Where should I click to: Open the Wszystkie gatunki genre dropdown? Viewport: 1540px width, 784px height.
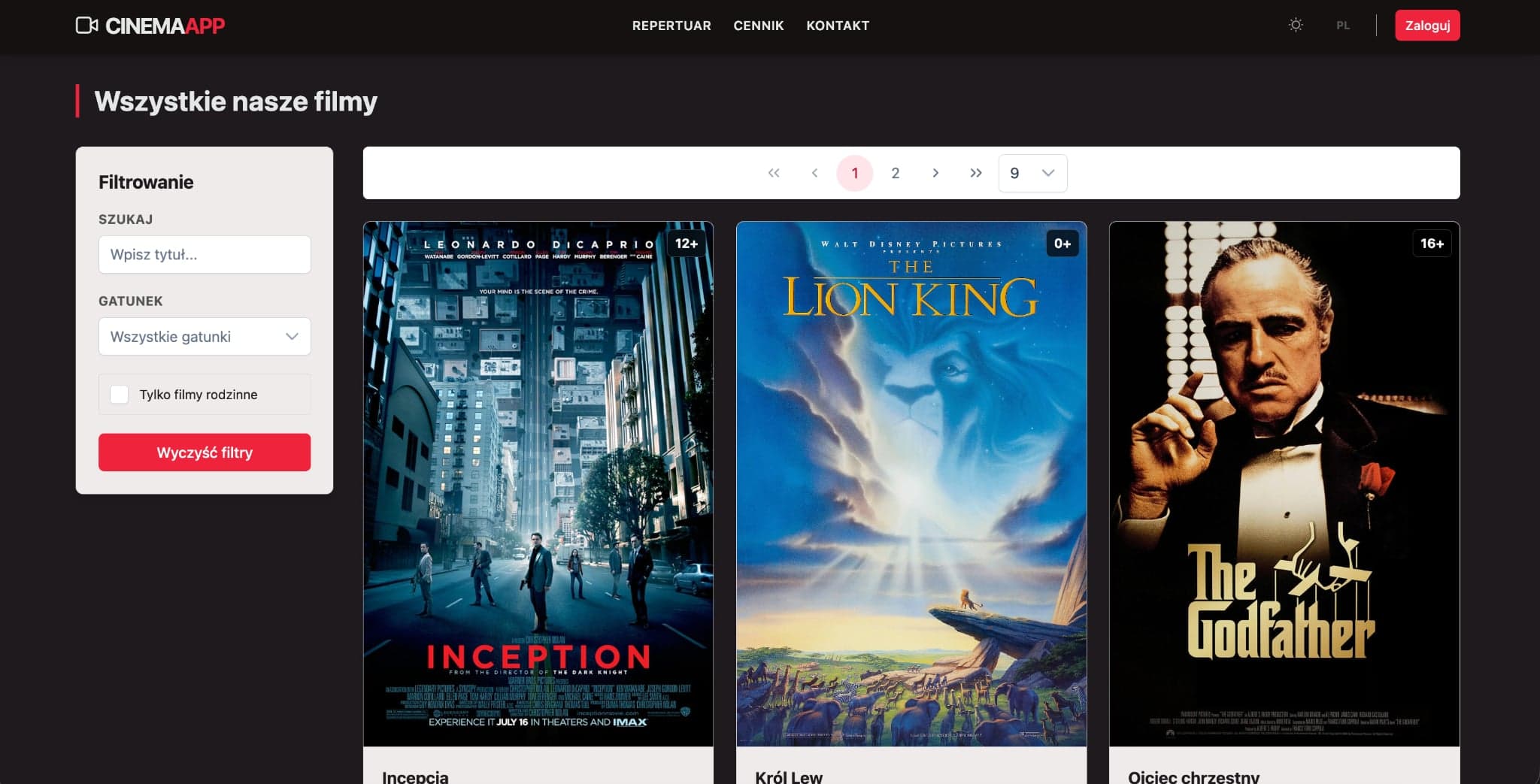tap(204, 336)
